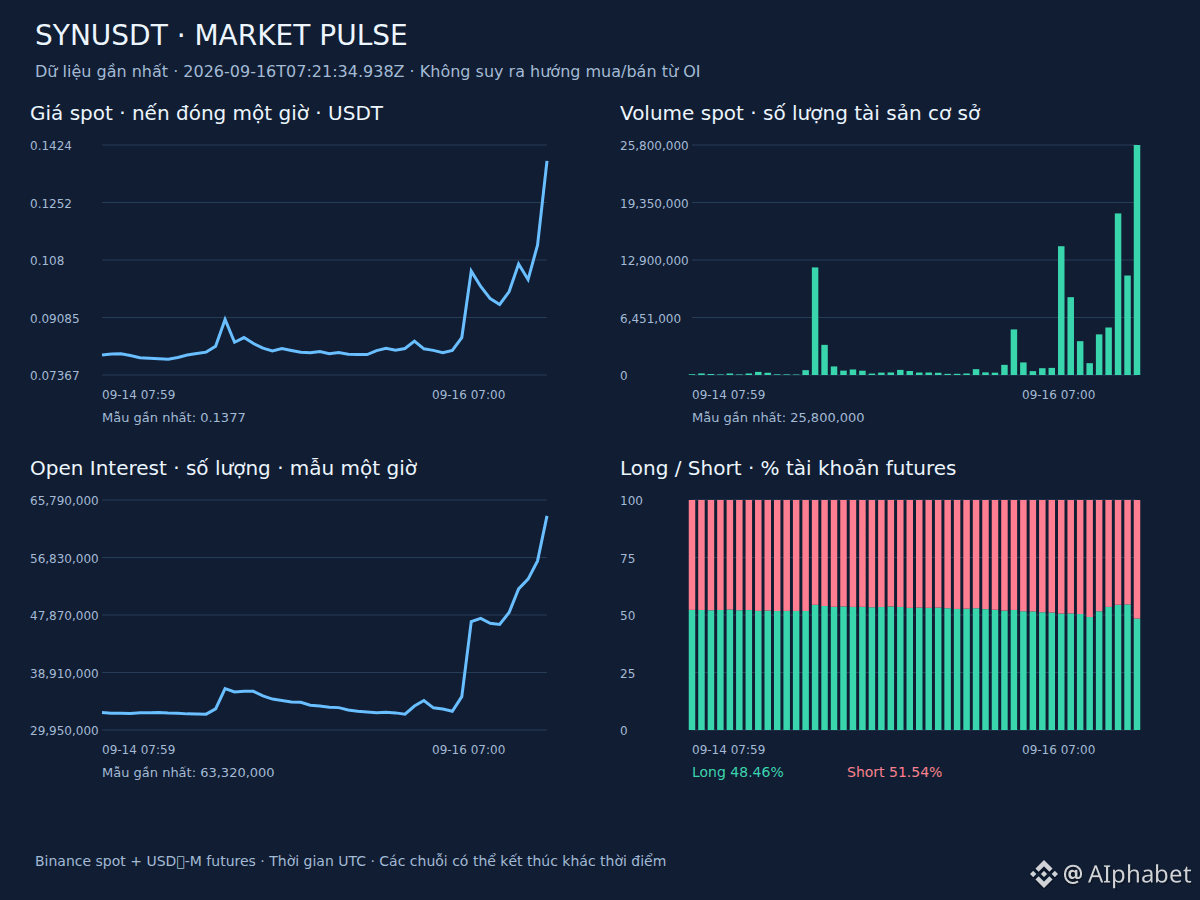
Task: Click the Long 48.46% legend label
Action: [738, 772]
